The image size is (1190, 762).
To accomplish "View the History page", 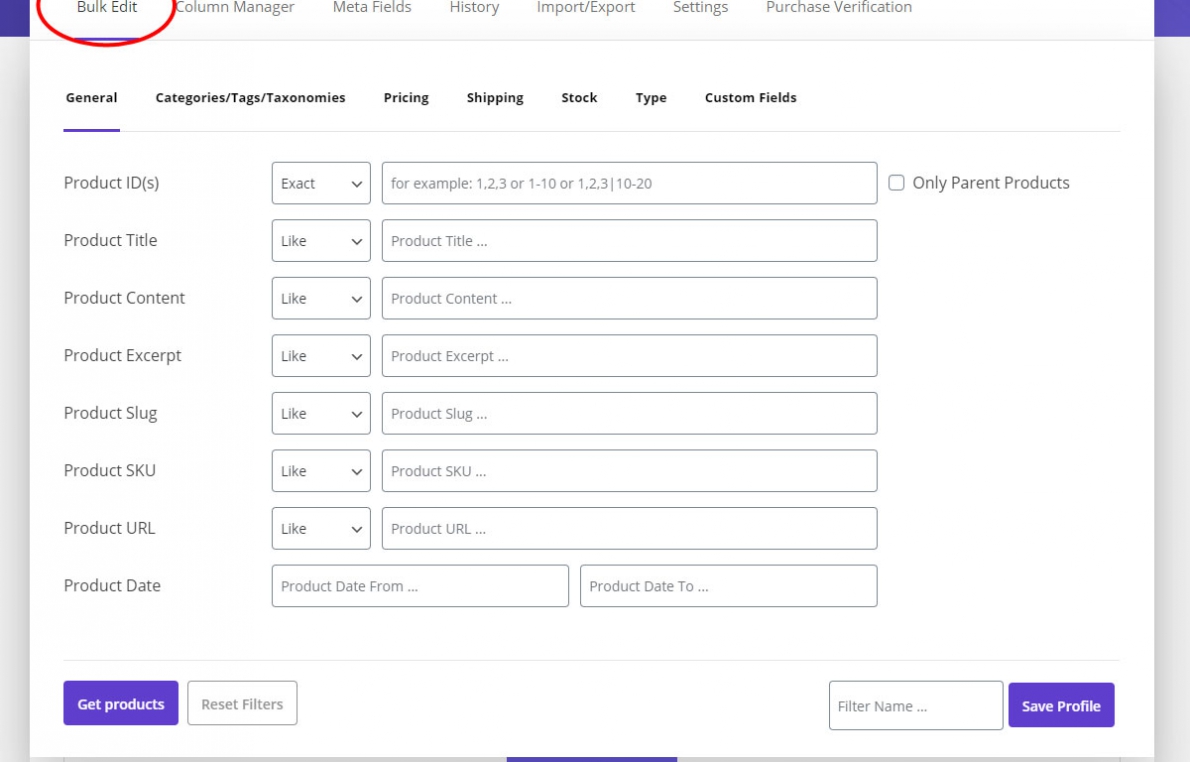I will click(x=474, y=7).
